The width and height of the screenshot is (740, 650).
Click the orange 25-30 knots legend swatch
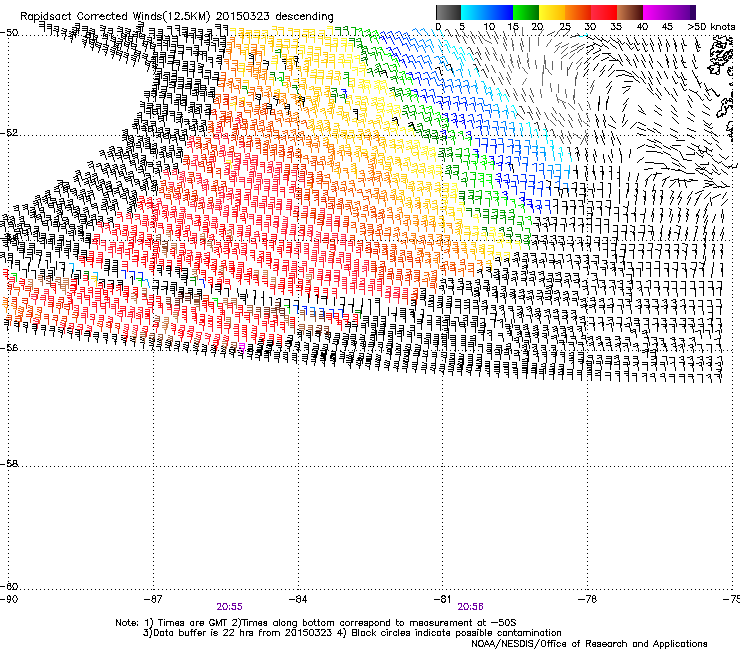click(578, 12)
